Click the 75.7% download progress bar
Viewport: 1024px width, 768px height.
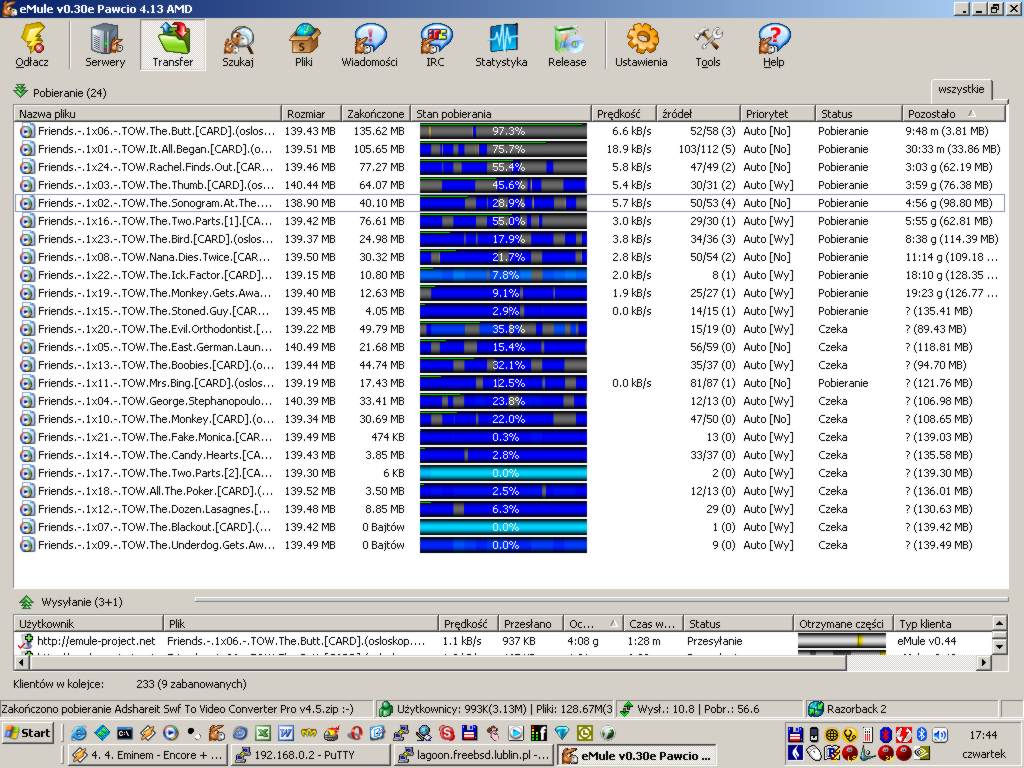click(x=503, y=149)
